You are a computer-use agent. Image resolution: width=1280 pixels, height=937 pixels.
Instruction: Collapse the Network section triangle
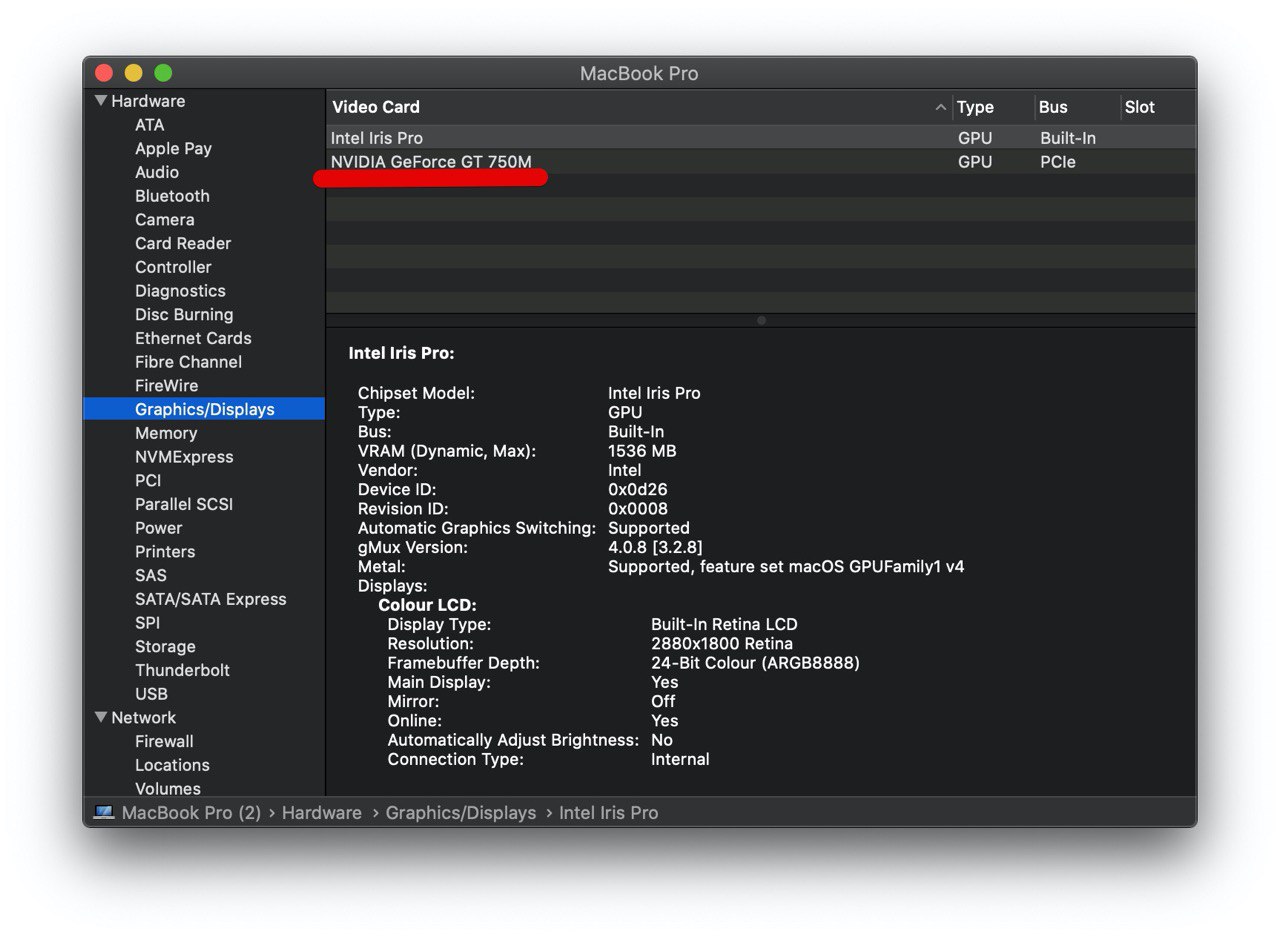coord(101,717)
